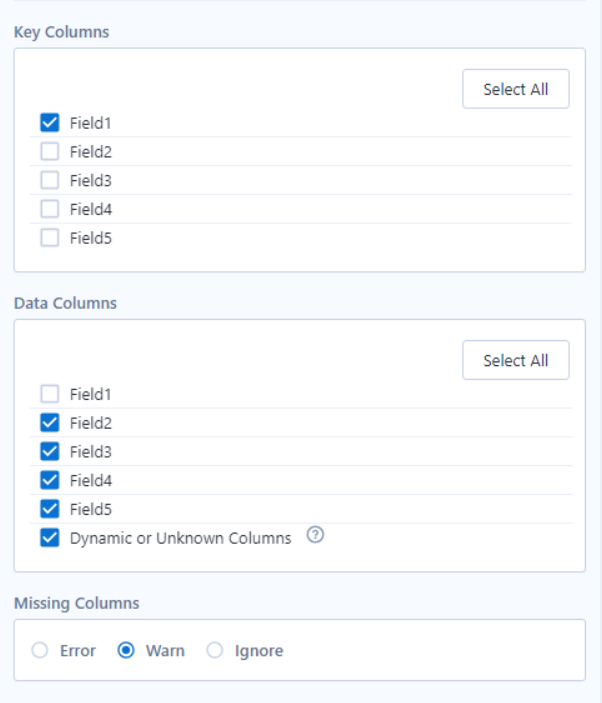Uncheck Field1 in Key Columns
This screenshot has width=602, height=703.
tap(50, 123)
